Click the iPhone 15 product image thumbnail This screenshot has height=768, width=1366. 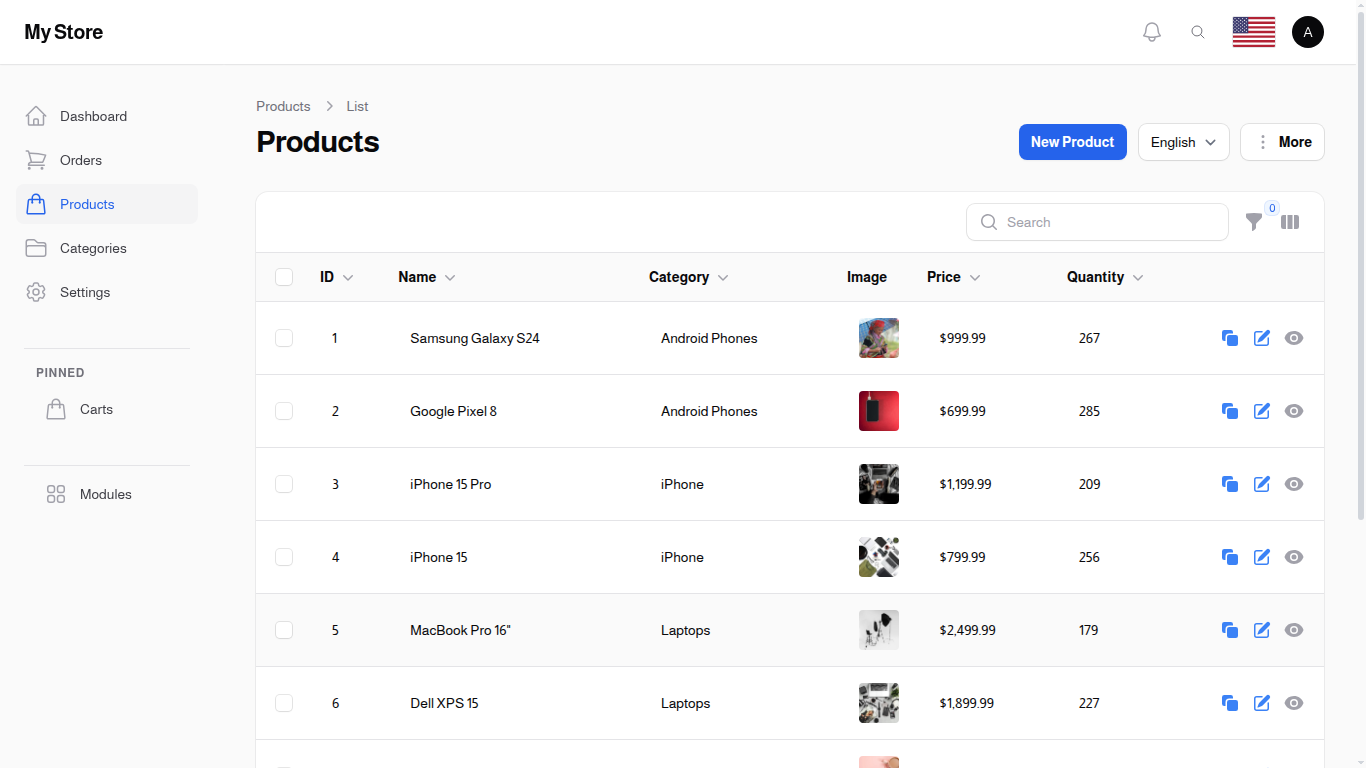coord(878,557)
